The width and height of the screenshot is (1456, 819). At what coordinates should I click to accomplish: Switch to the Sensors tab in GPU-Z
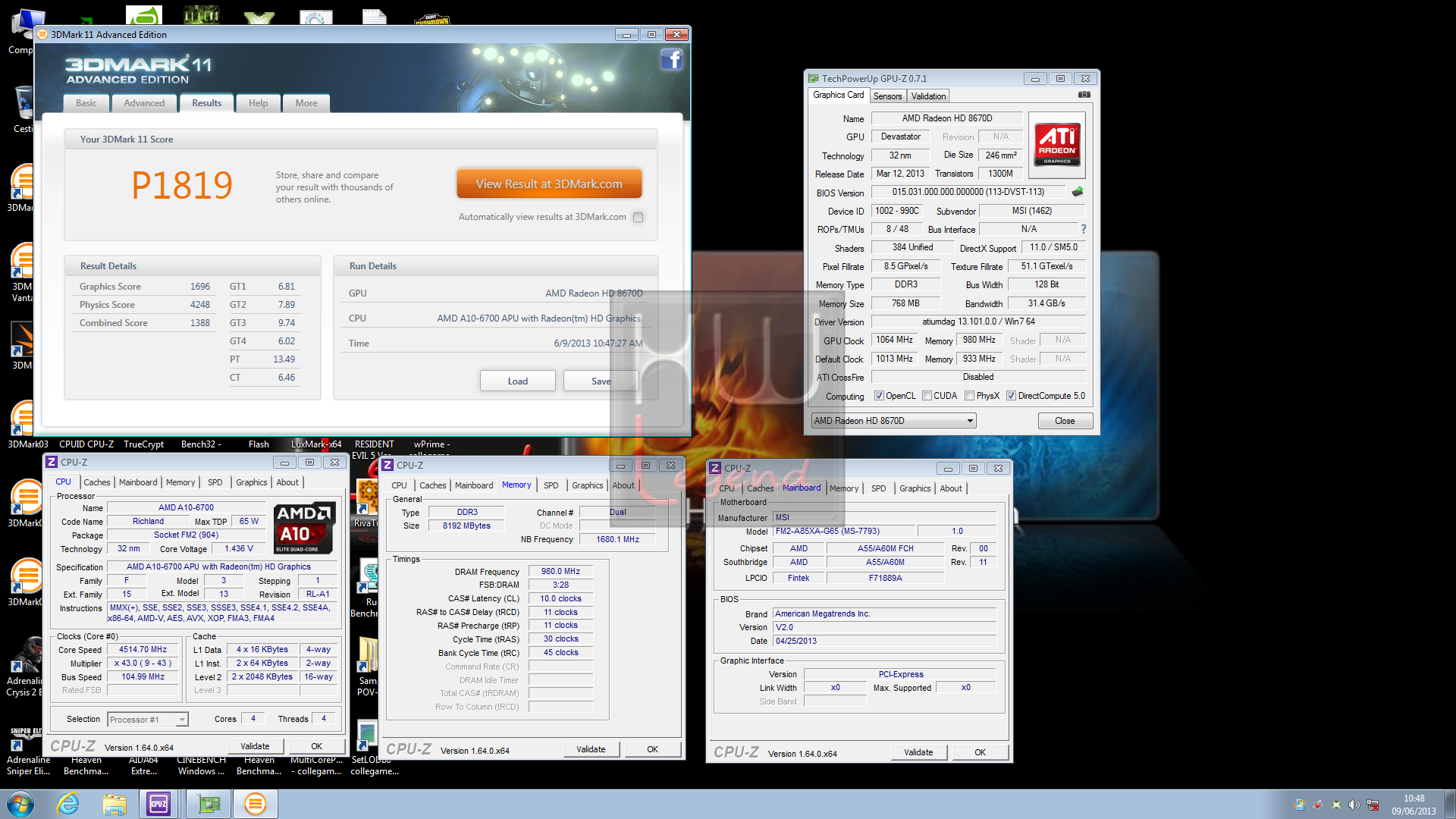(887, 96)
